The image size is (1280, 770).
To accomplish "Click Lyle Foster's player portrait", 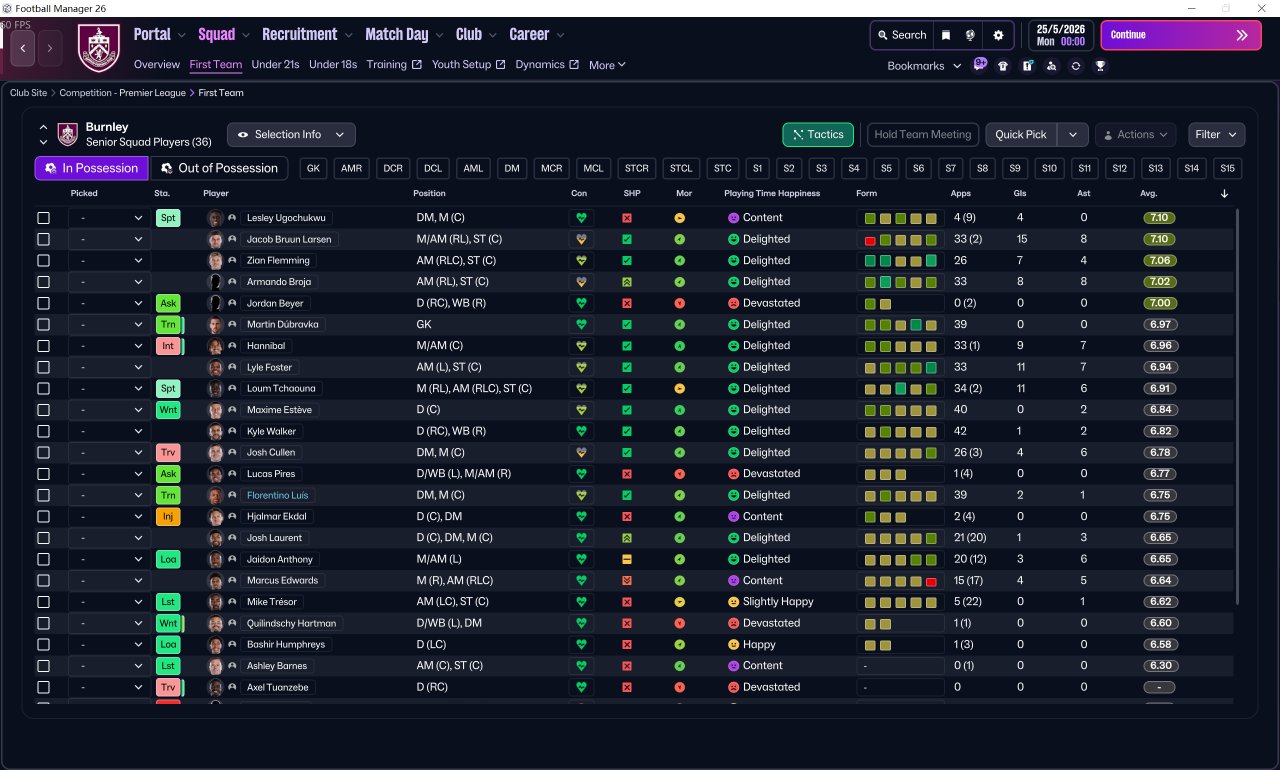I will tap(214, 367).
